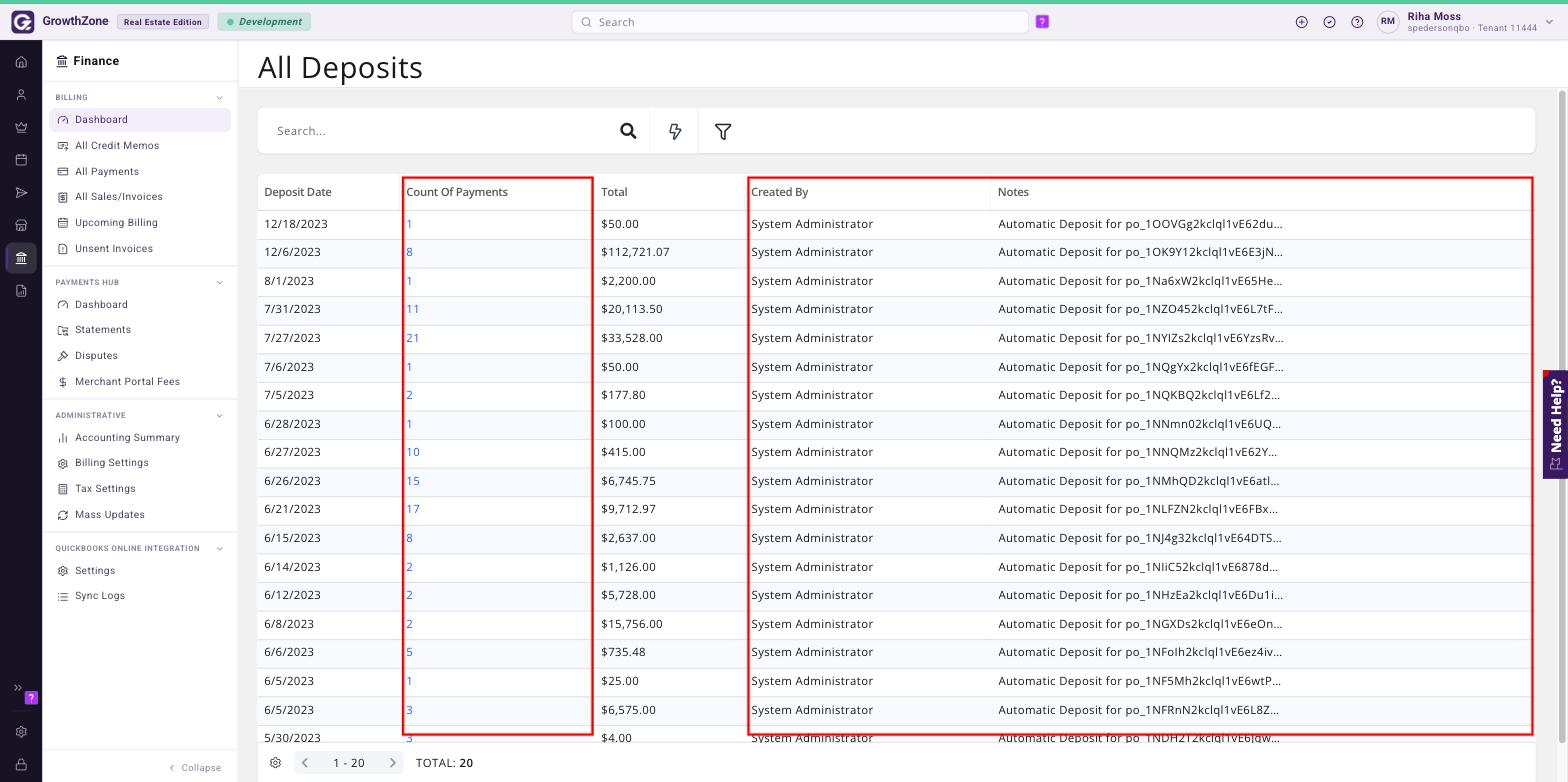
Task: Open Accounting Summary
Action: coord(127,438)
